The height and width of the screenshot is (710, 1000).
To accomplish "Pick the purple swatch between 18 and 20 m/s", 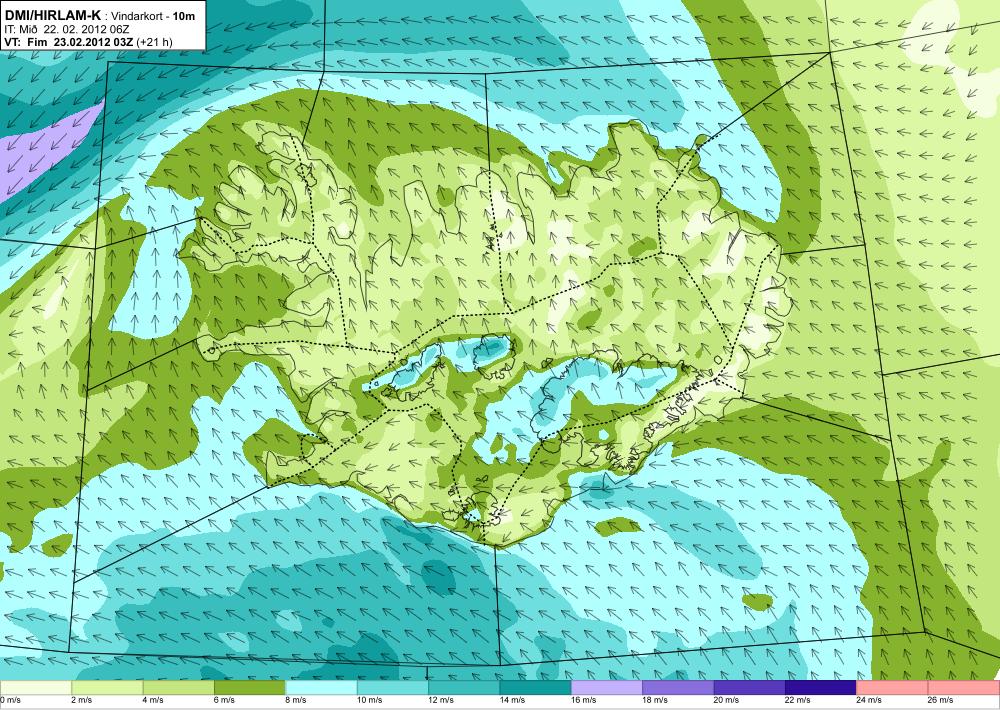I will coord(679,688).
